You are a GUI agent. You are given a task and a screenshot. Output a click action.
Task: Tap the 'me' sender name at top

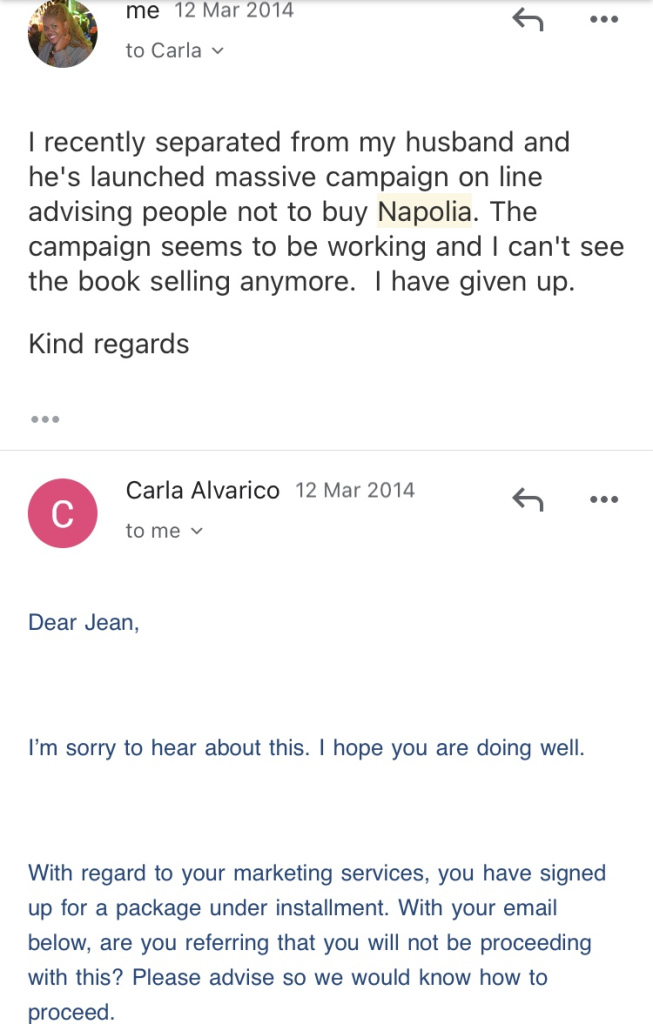tap(142, 11)
